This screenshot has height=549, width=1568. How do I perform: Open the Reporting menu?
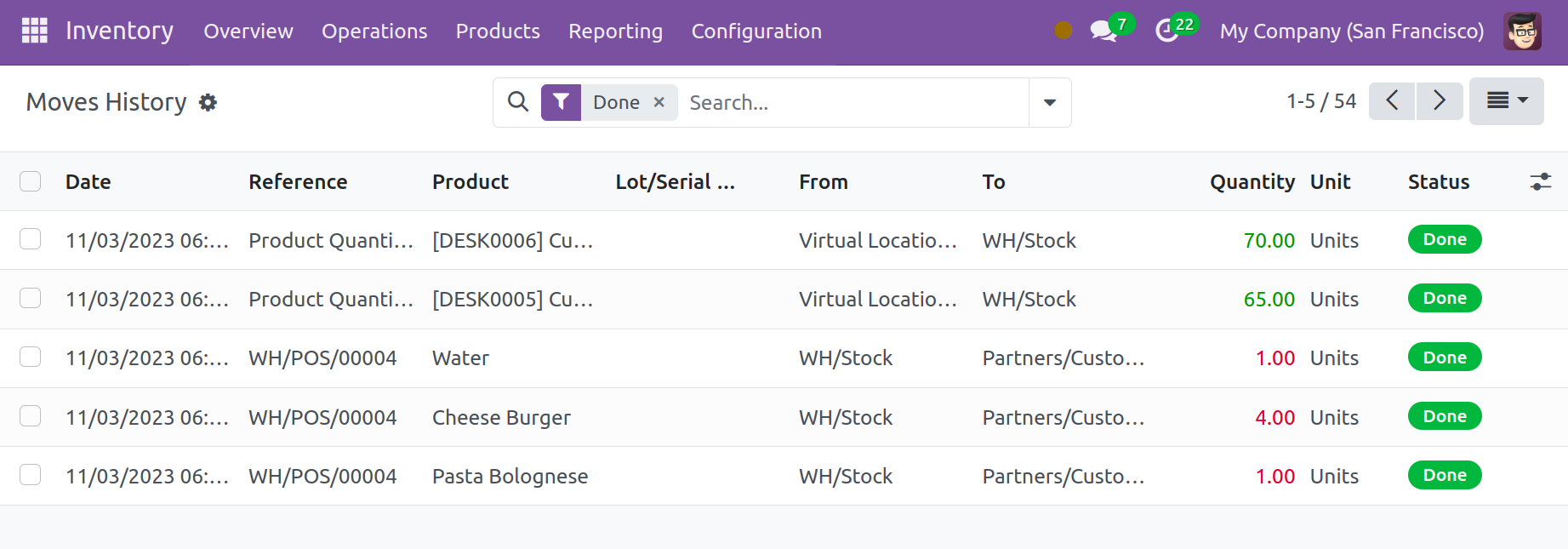coord(615,31)
